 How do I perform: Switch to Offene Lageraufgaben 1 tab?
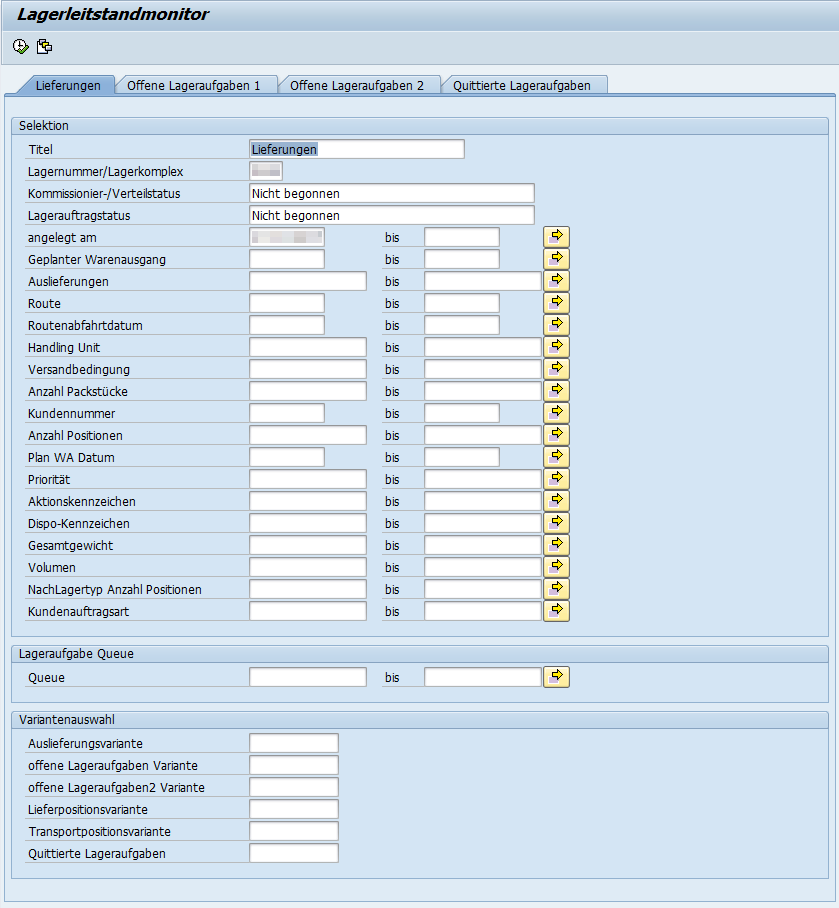pyautogui.click(x=194, y=86)
